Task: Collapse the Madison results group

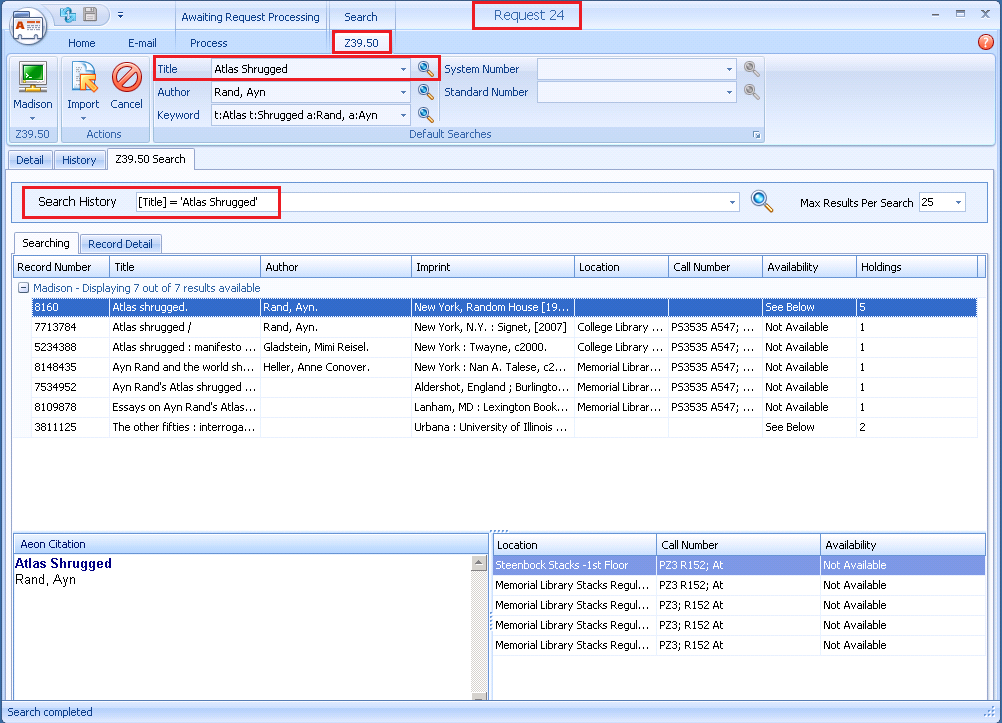Action: (21, 287)
